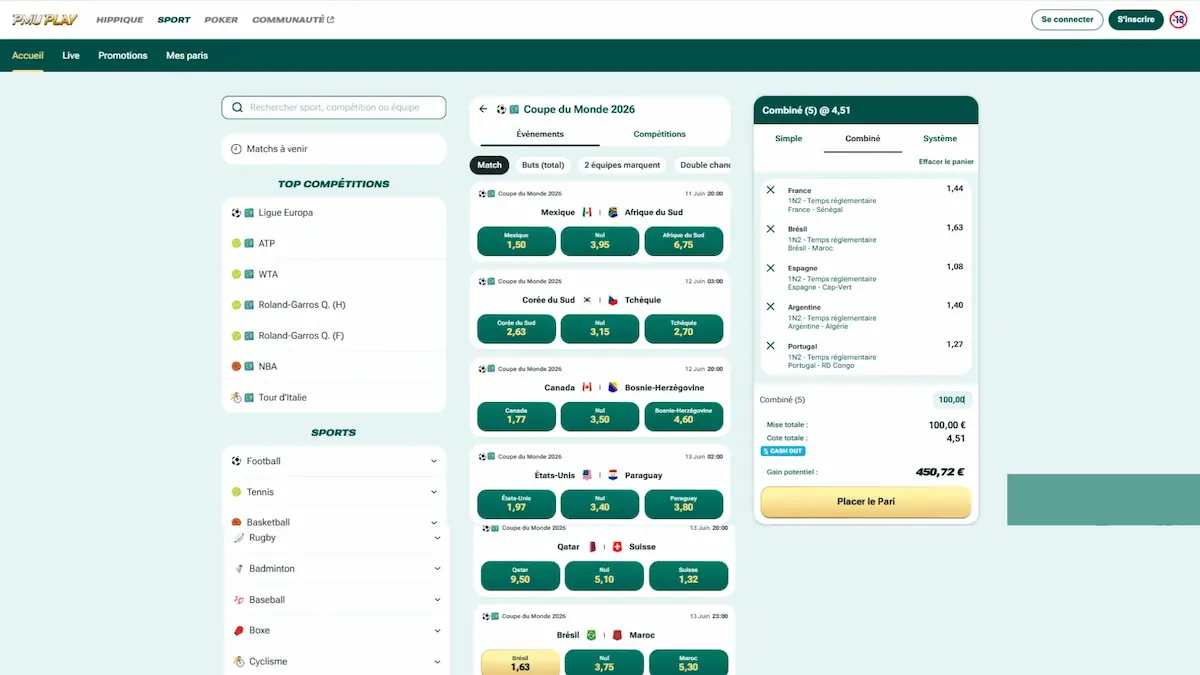Select the 2 équipes marquent filter
The height and width of the screenshot is (675, 1200).
point(622,165)
